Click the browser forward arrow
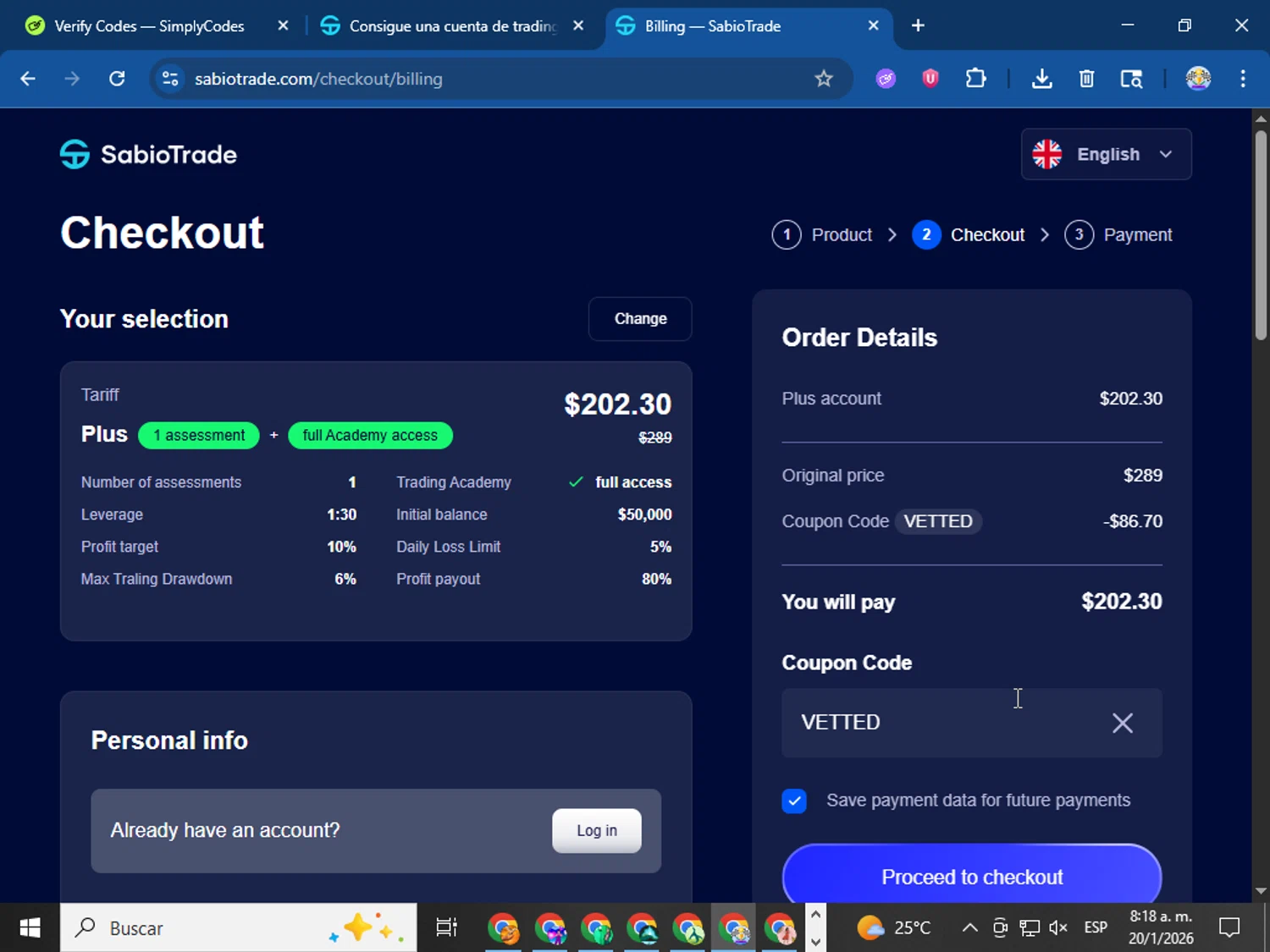The height and width of the screenshot is (952, 1270). point(72,79)
